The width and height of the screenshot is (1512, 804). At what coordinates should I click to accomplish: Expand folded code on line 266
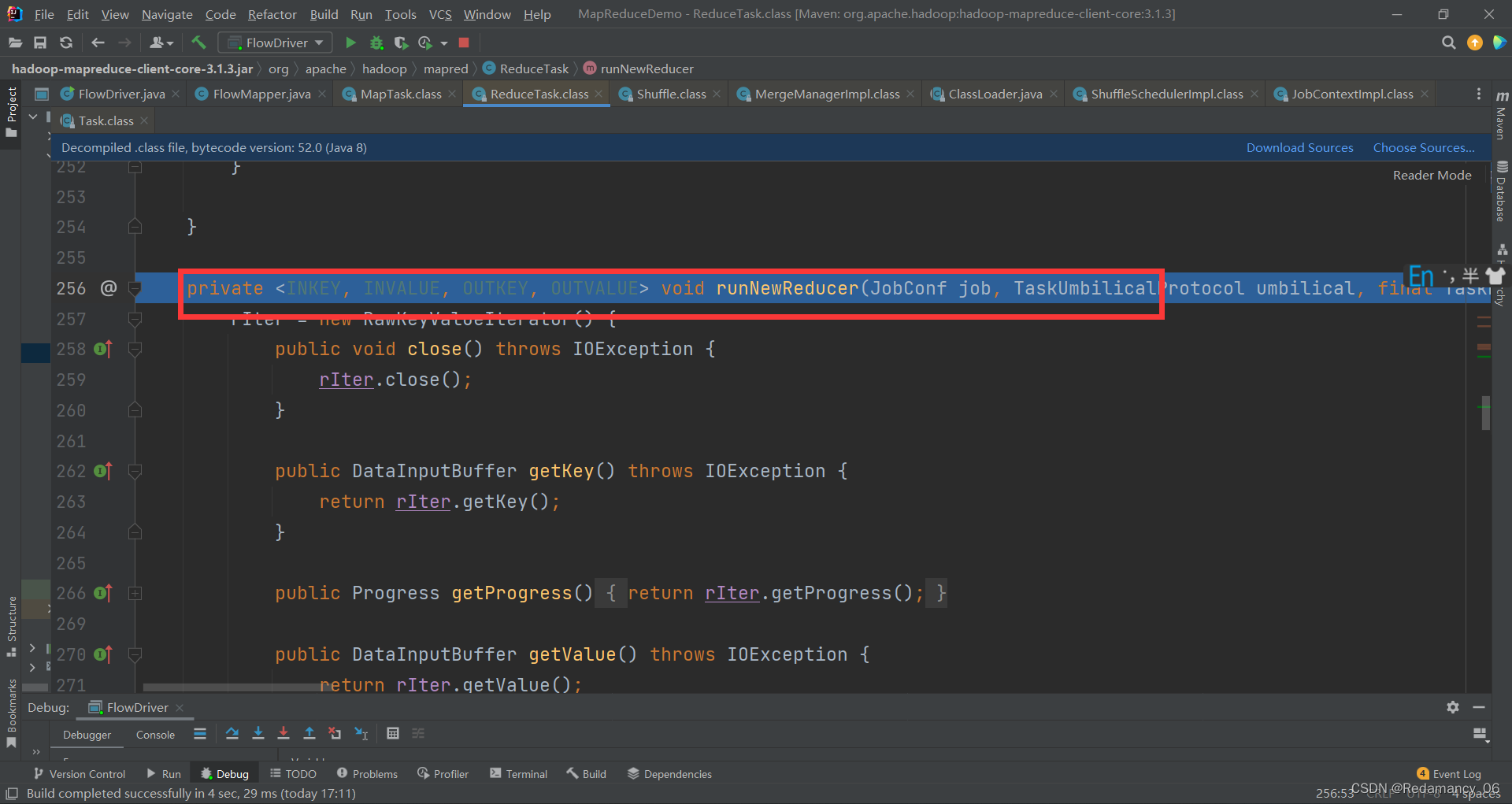coord(135,593)
